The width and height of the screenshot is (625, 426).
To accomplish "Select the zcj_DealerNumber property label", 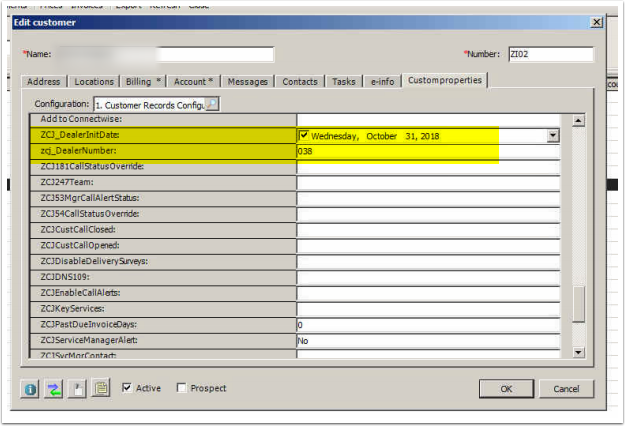I will (78, 151).
